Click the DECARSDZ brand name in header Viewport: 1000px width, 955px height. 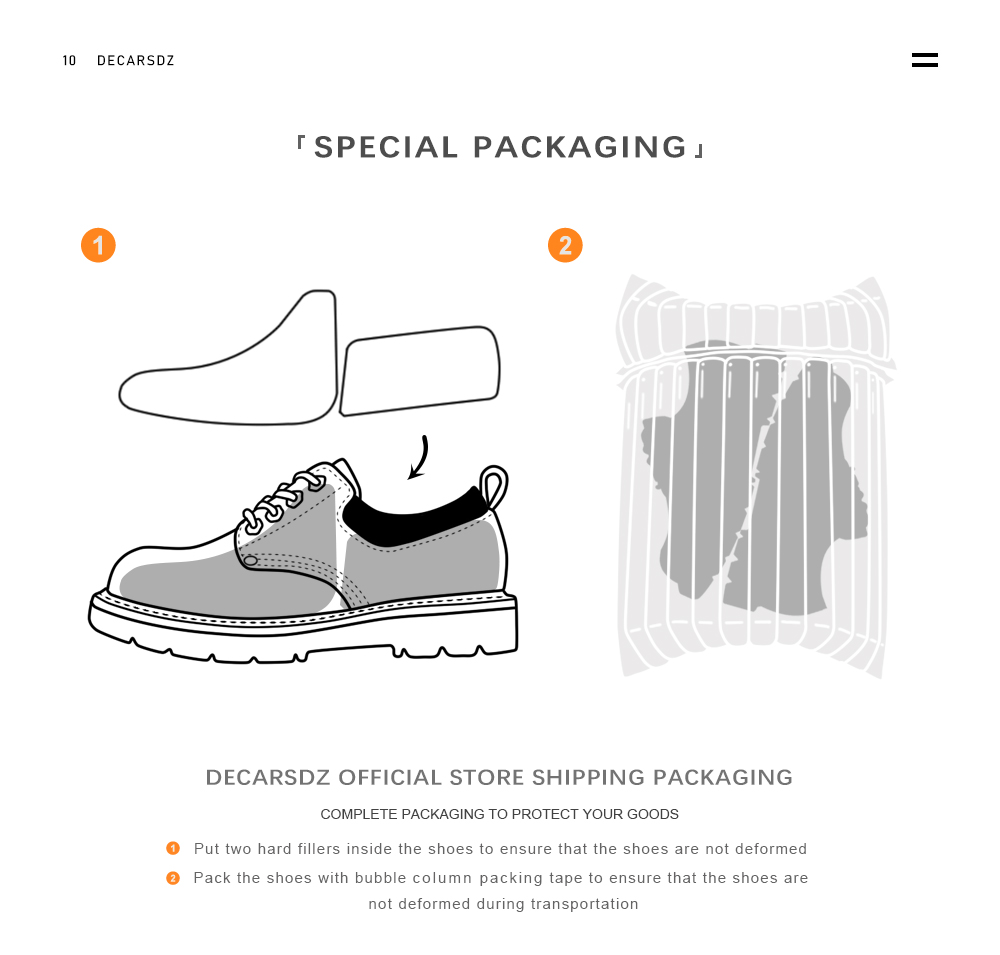136,61
